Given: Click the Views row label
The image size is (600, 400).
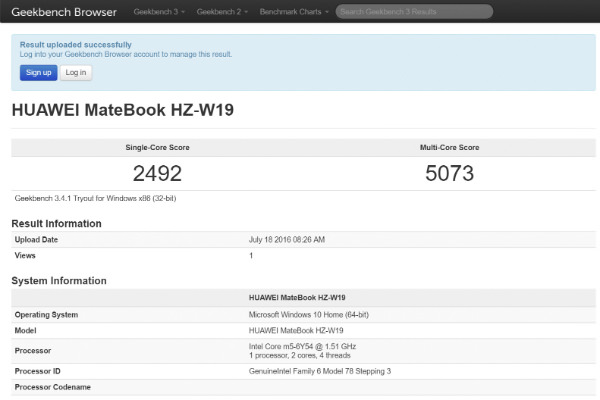Looking at the screenshot, I should point(25,255).
